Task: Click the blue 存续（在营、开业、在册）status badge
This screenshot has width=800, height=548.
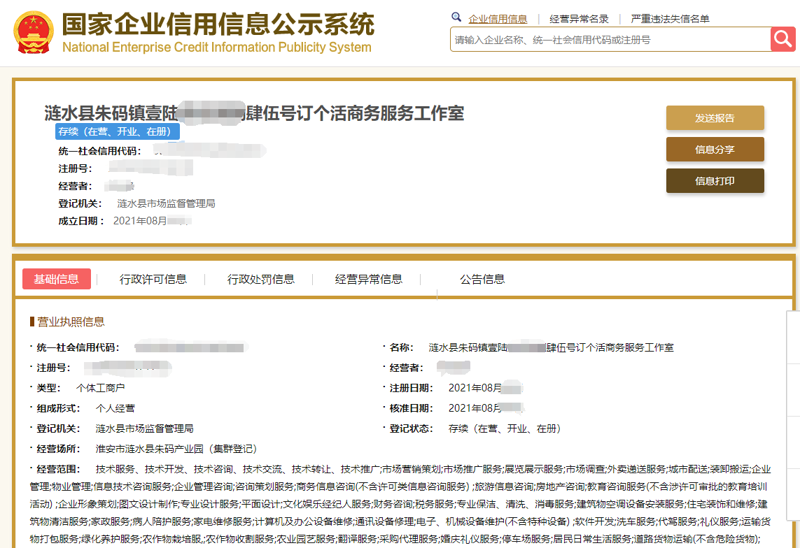Action: click(117, 132)
